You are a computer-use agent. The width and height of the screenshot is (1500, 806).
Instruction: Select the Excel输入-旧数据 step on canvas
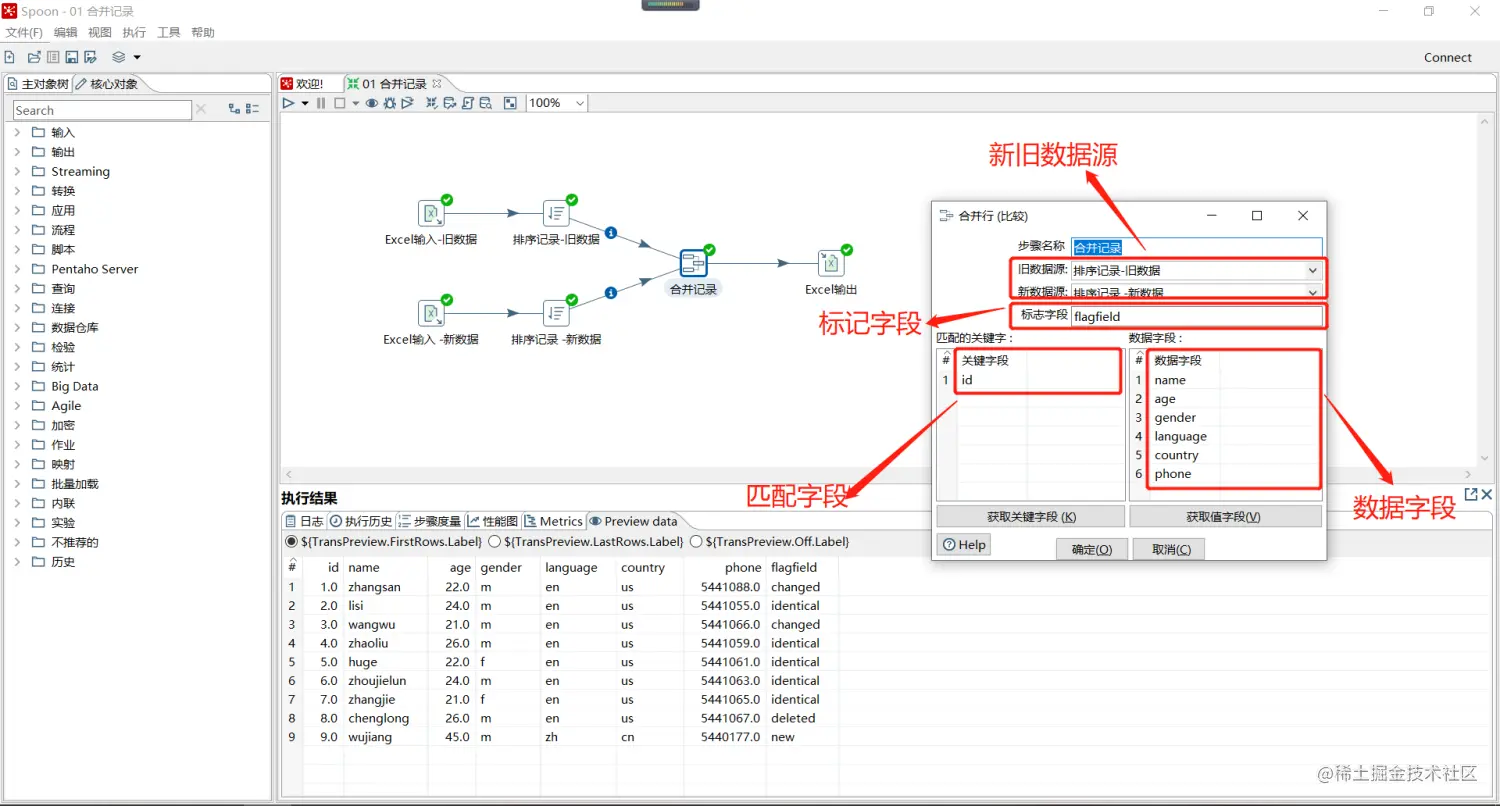430,213
